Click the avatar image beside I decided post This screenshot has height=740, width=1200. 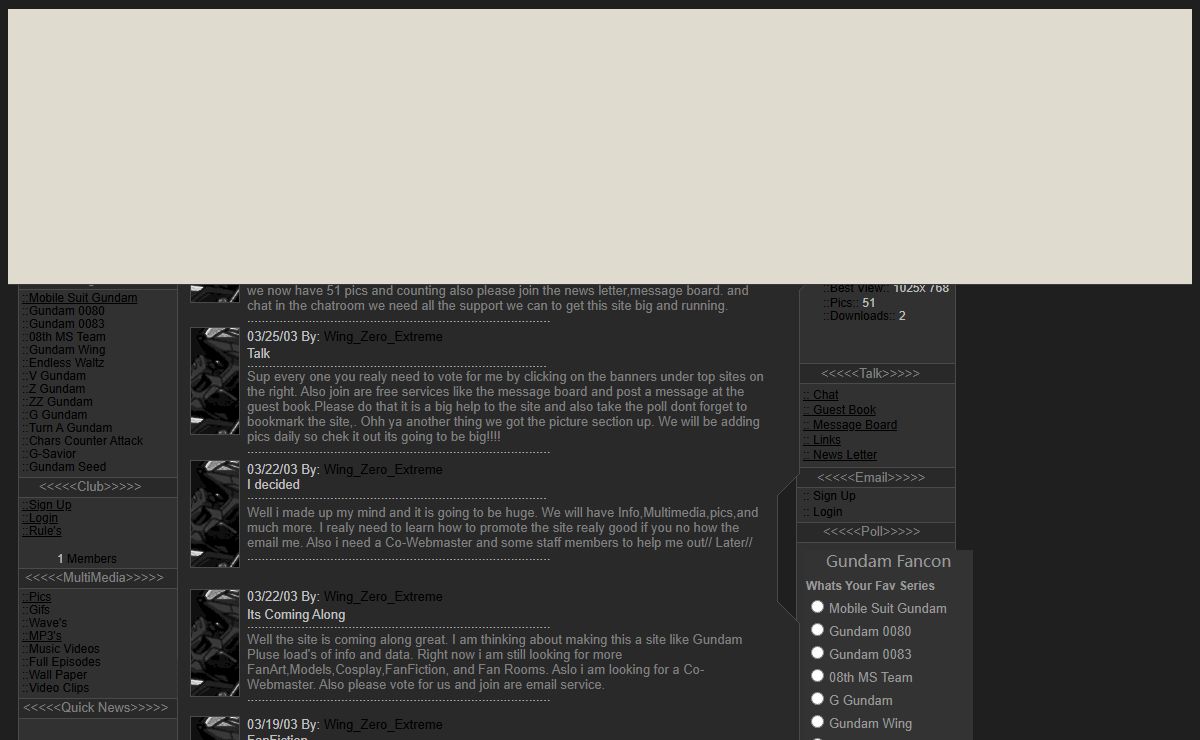(215, 514)
